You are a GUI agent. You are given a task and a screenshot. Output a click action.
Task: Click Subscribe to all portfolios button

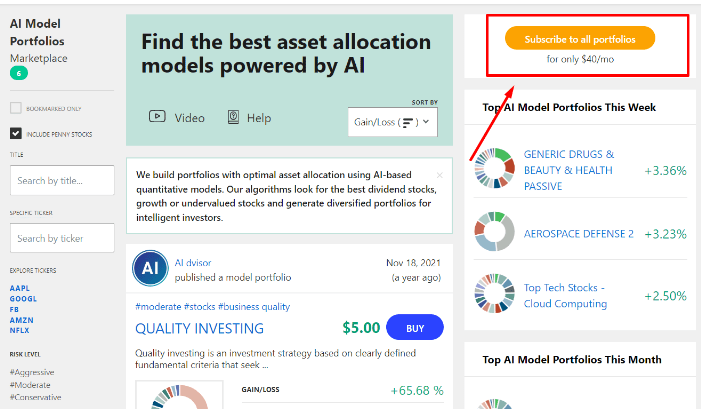click(580, 38)
